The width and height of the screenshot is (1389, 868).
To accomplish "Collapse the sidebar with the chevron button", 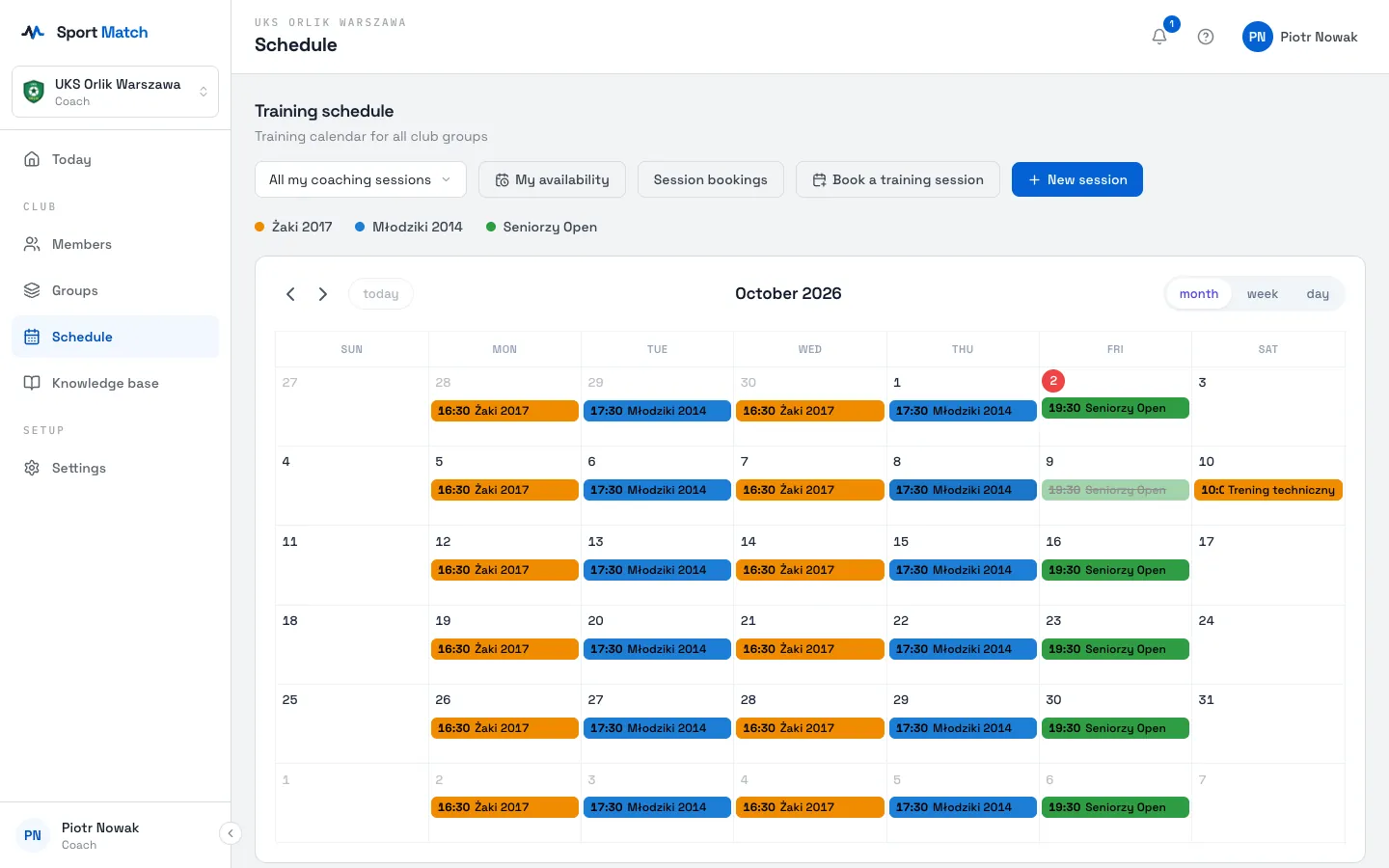I will 231,833.
